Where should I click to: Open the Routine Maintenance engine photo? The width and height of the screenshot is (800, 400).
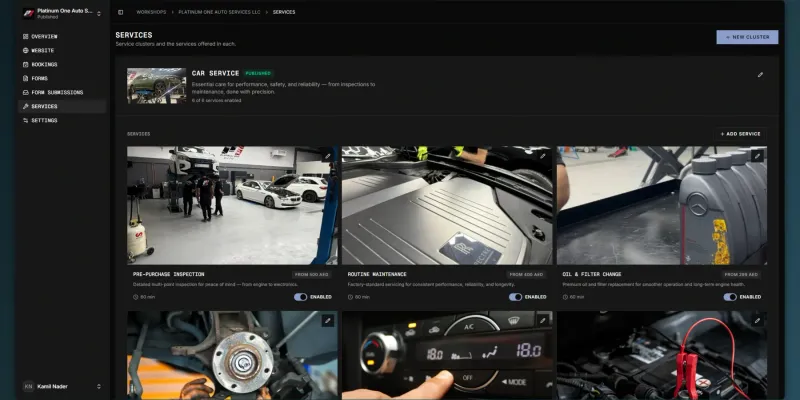(x=447, y=206)
